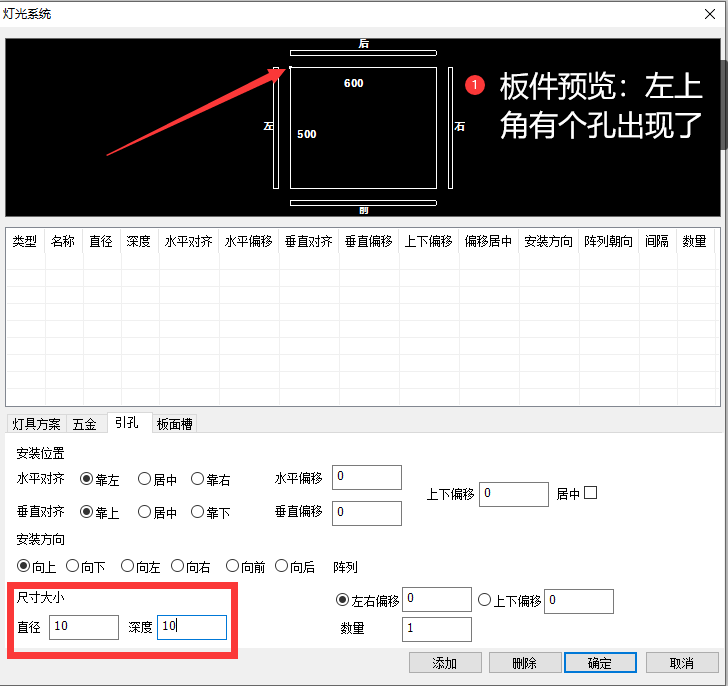Click the 类型 column header

(x=25, y=241)
